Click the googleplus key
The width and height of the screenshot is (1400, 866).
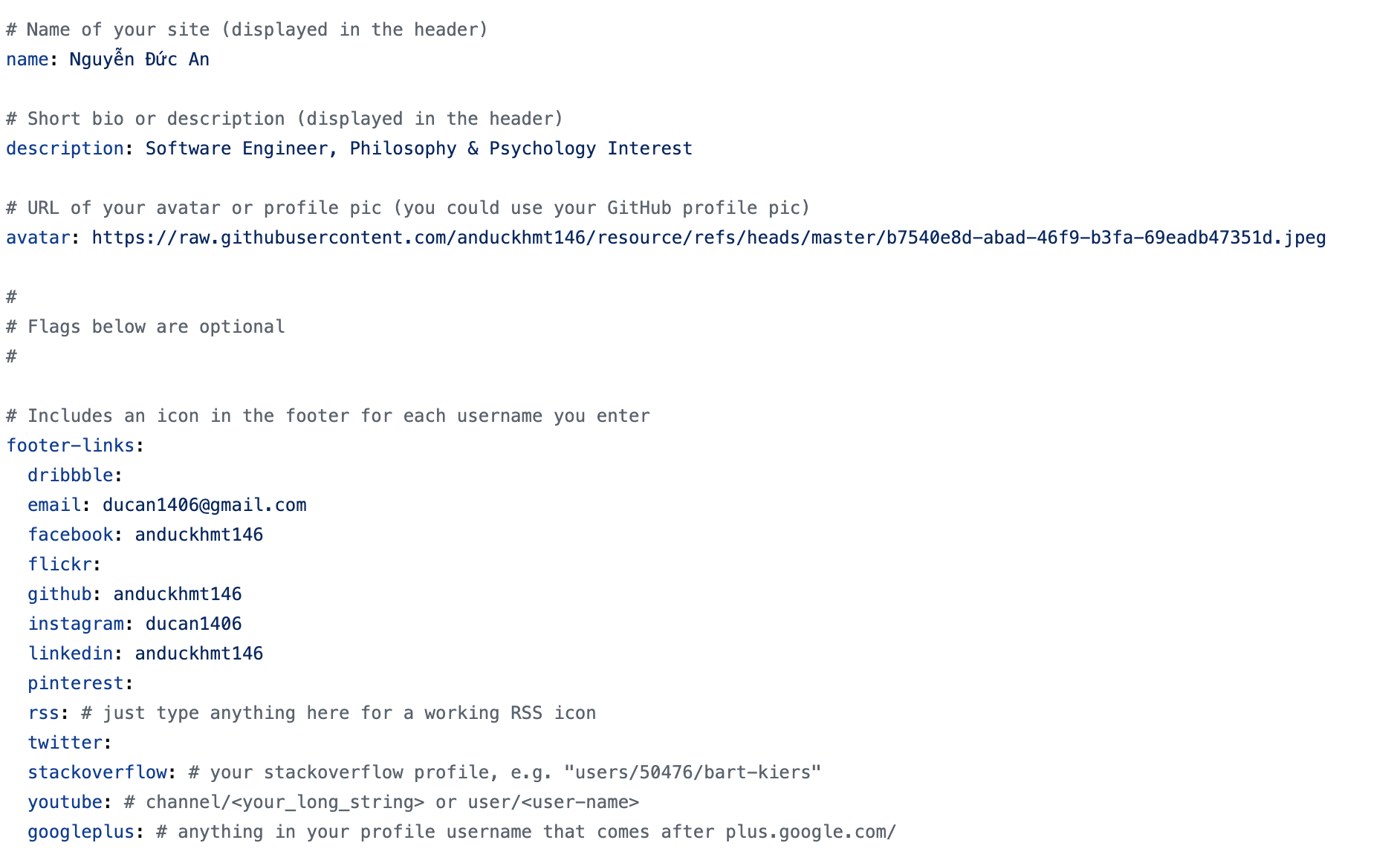(x=81, y=832)
